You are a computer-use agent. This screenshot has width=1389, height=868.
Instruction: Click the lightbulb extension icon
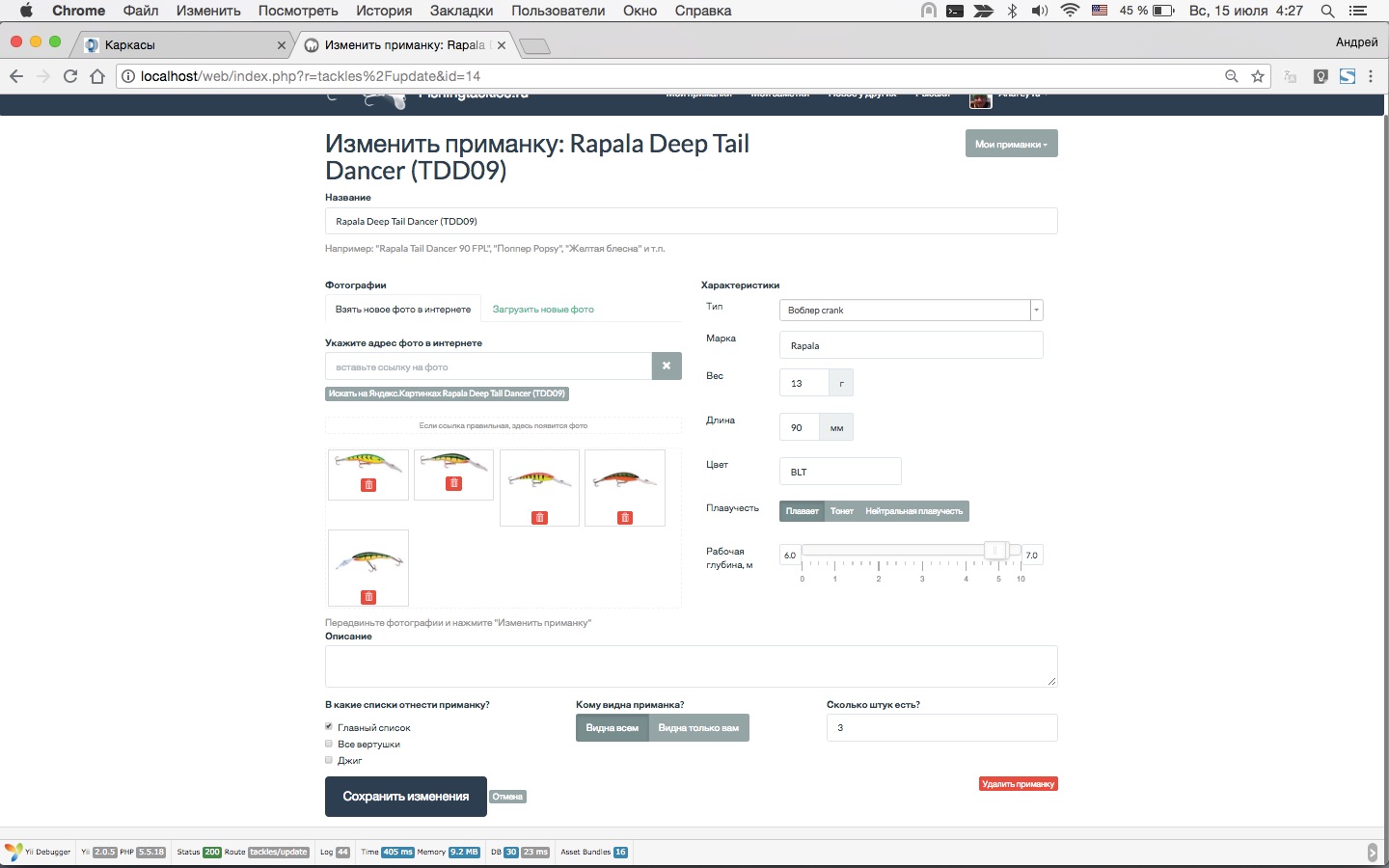point(1321,76)
